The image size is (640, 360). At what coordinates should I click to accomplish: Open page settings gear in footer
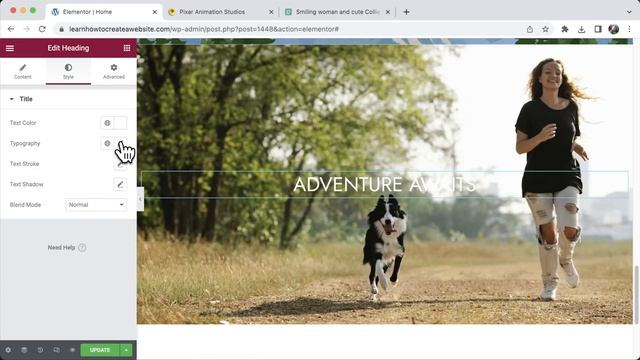point(8,350)
